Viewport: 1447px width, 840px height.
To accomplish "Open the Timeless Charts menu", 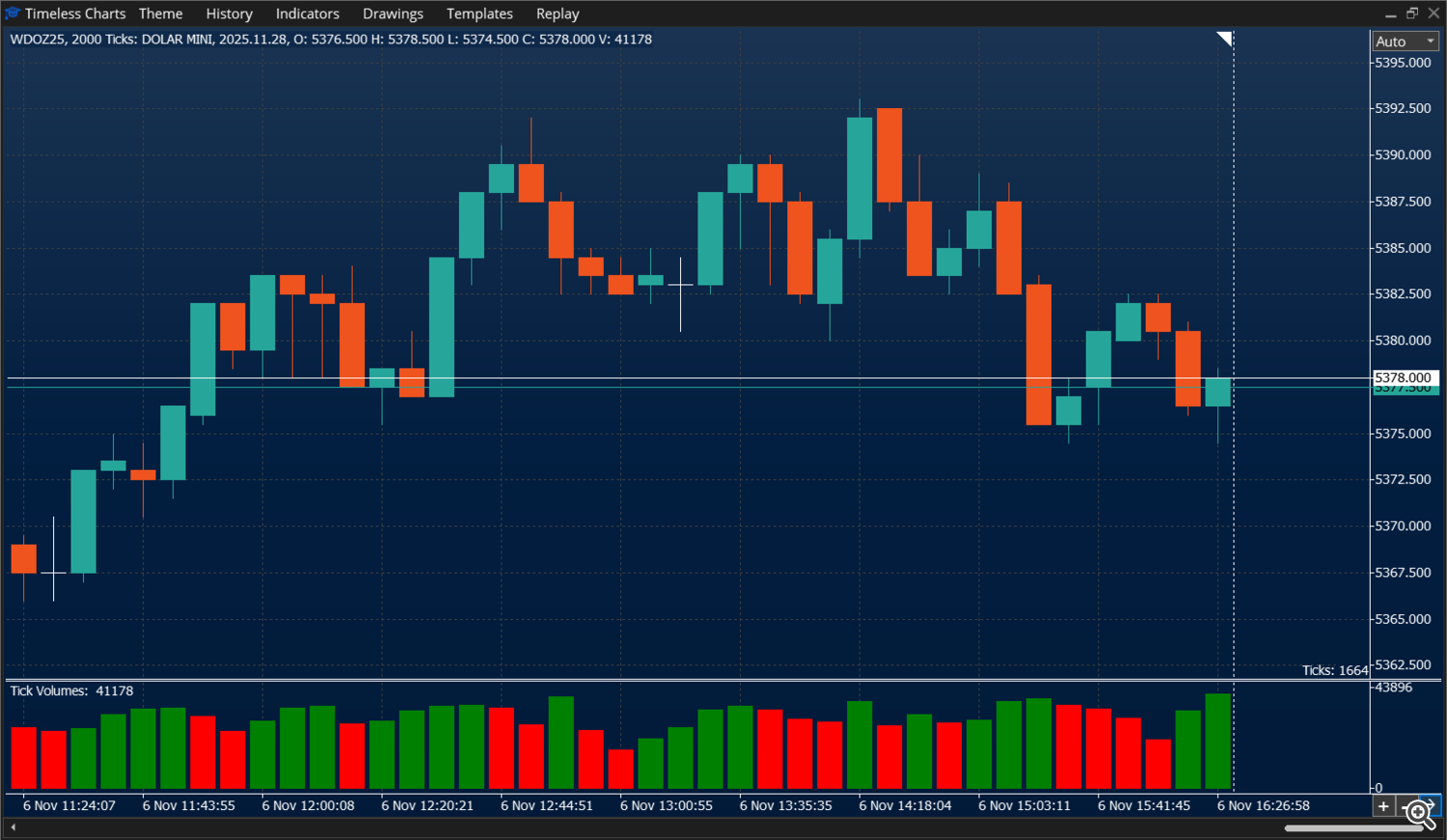I will 76,14.
